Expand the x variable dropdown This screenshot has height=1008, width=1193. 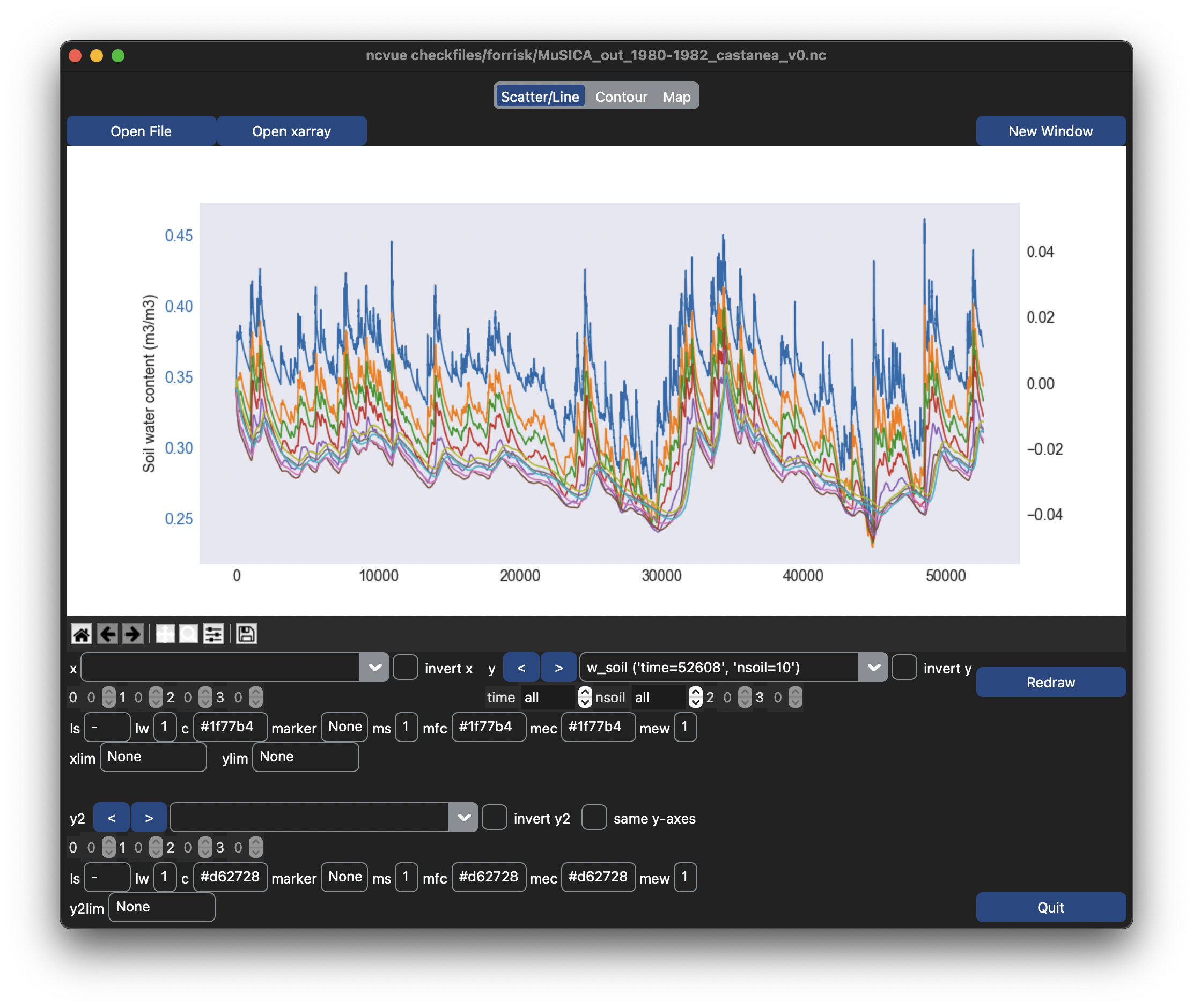375,668
